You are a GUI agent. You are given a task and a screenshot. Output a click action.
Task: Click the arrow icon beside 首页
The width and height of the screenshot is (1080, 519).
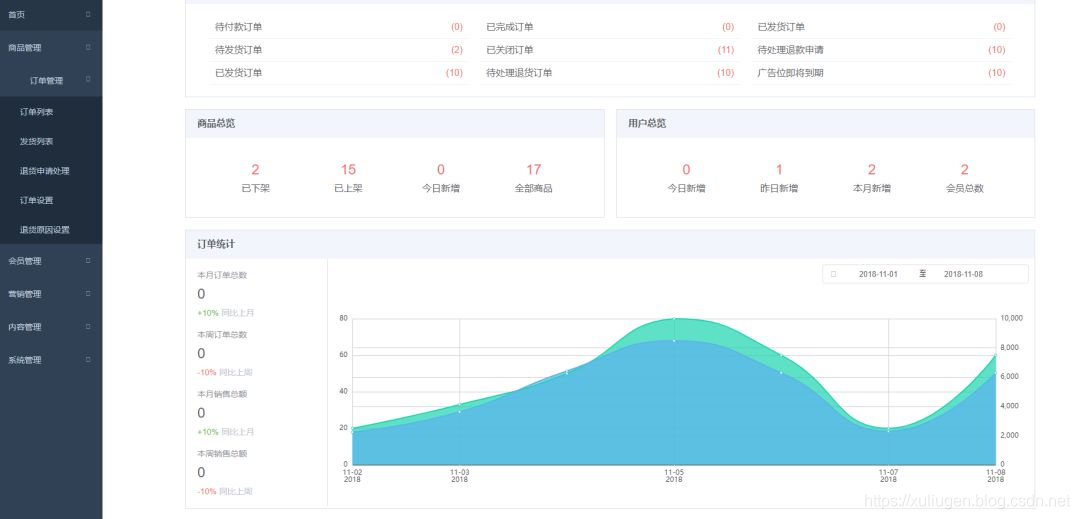(88, 14)
